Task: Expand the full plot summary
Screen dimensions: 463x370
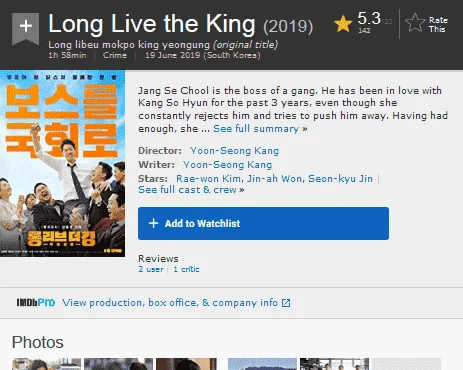Action: [260, 129]
